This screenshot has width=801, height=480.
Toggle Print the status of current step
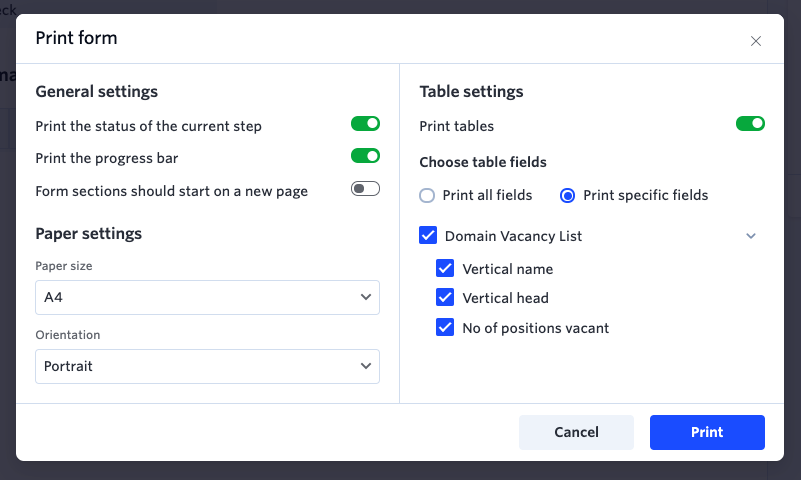365,124
